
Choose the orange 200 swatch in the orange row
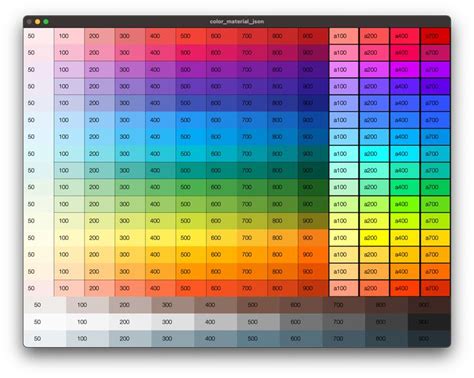pos(100,271)
